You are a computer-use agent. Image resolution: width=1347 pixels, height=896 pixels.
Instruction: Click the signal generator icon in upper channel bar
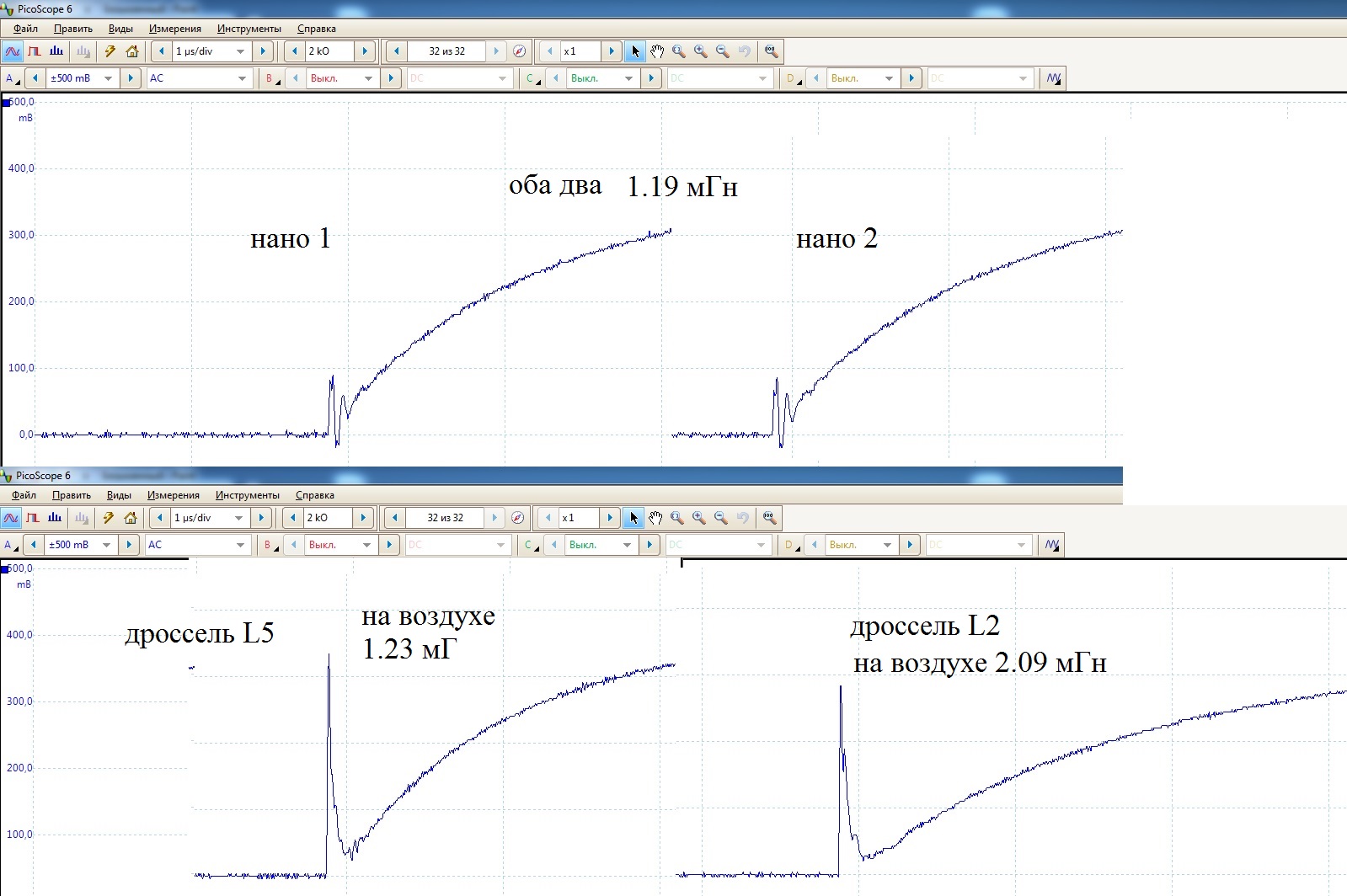tap(1053, 78)
